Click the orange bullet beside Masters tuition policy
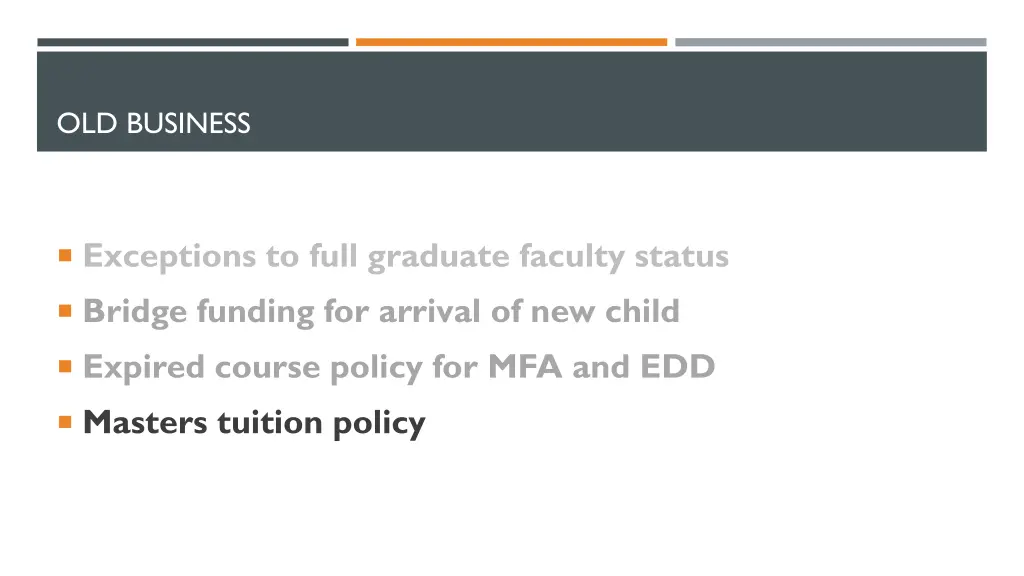 [65, 422]
